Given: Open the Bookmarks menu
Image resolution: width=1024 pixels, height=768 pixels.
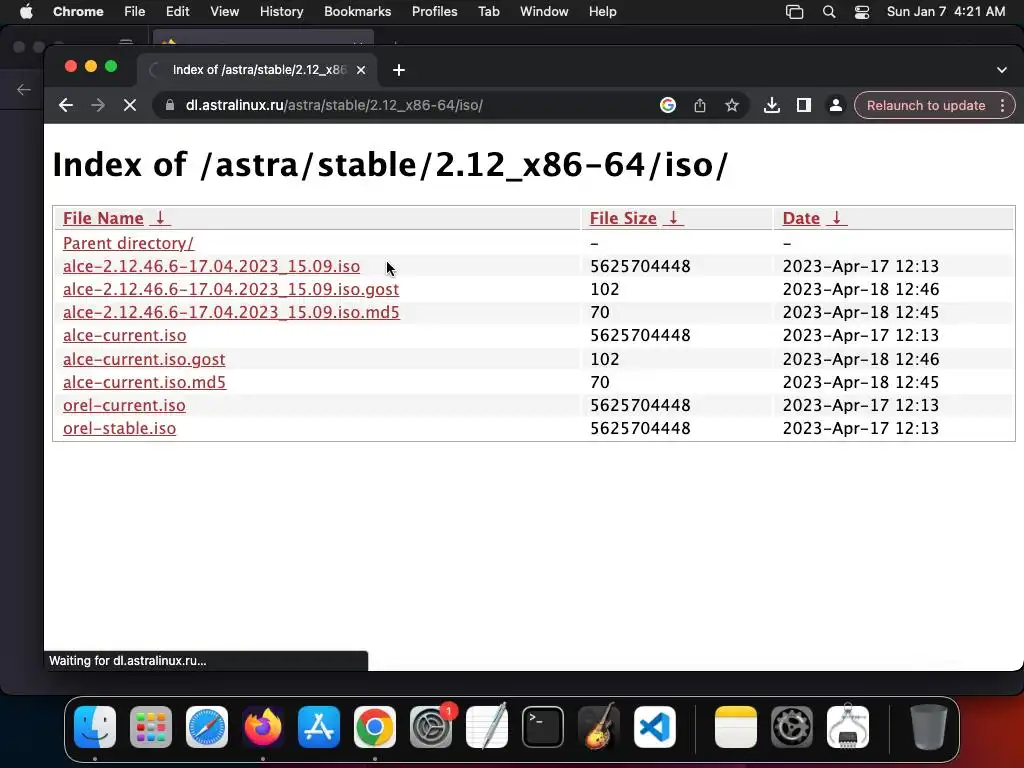Looking at the screenshot, I should click(357, 12).
